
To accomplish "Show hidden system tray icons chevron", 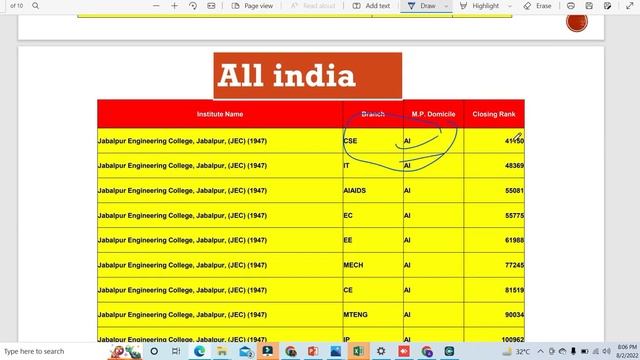I will 540,351.
